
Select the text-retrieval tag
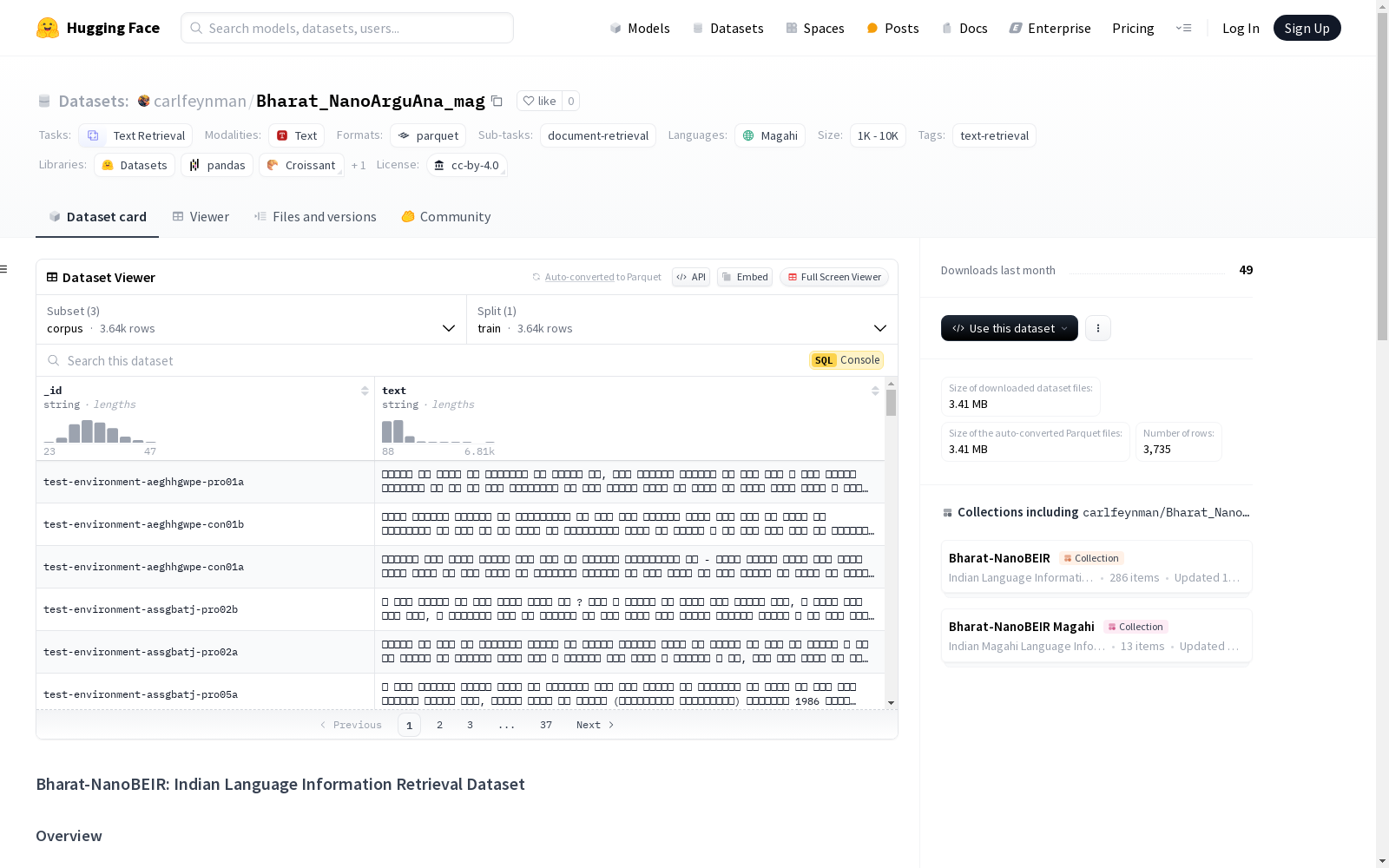tap(994, 135)
